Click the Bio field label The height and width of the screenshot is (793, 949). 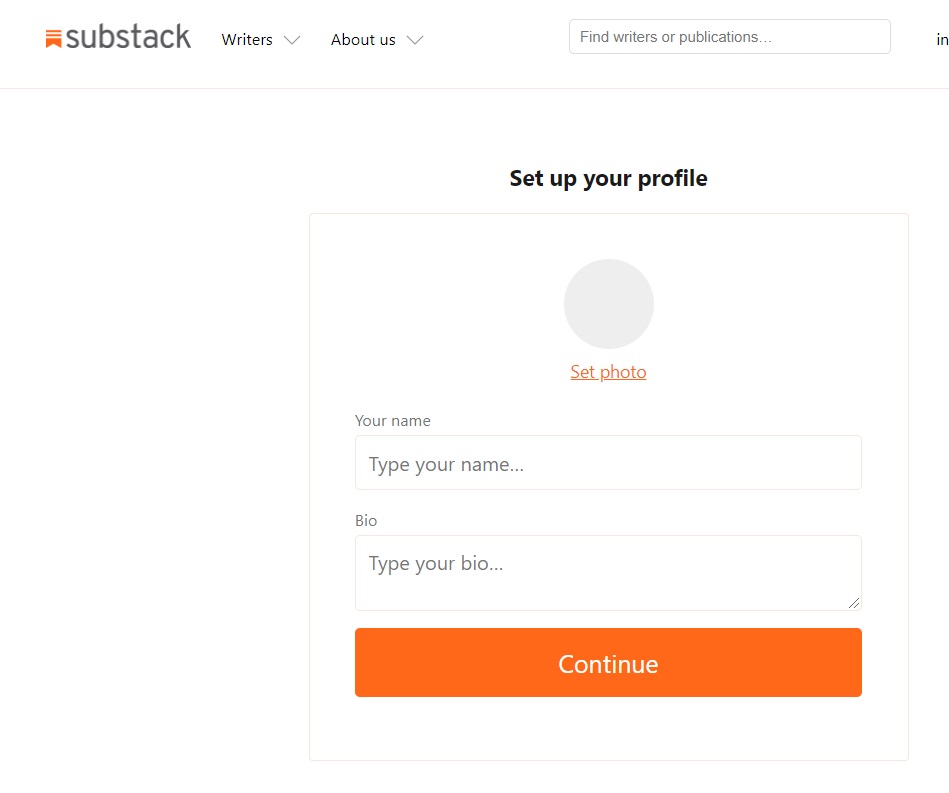point(366,521)
